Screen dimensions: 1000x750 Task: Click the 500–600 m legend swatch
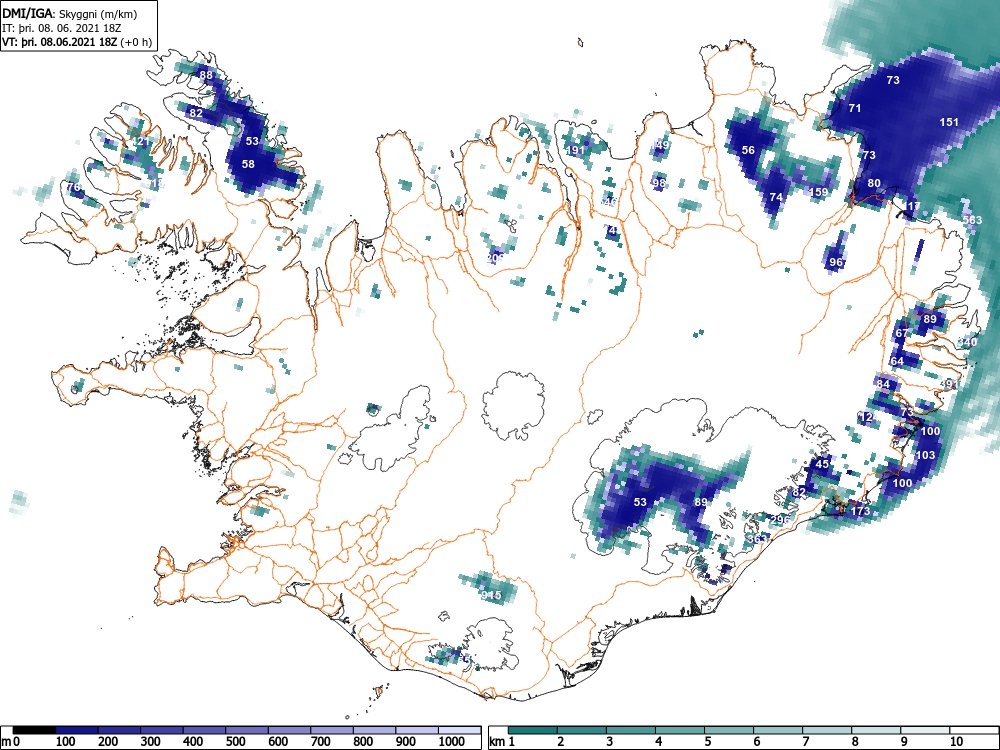247,730
